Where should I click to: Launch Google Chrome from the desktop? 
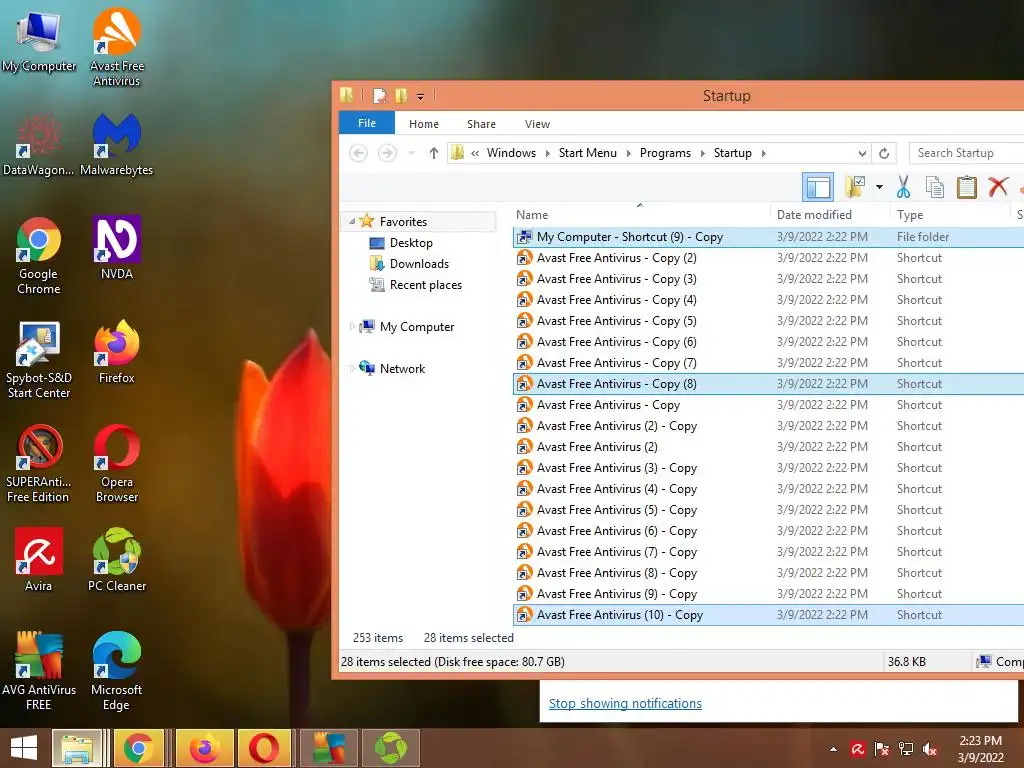coord(39,255)
